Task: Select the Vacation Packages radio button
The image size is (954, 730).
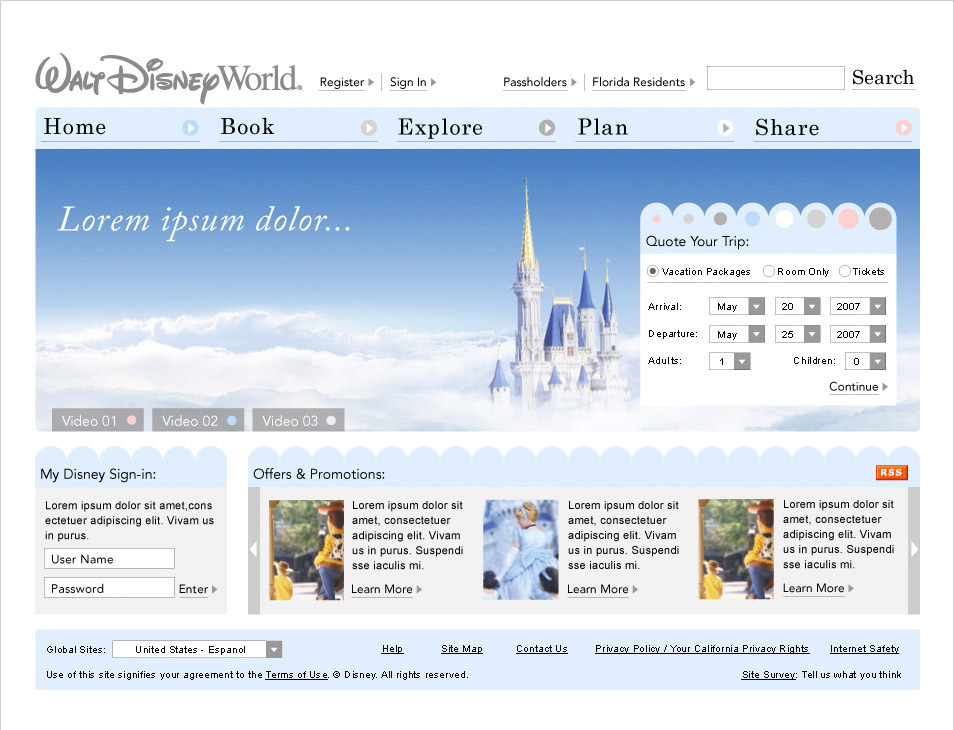Action: point(653,271)
